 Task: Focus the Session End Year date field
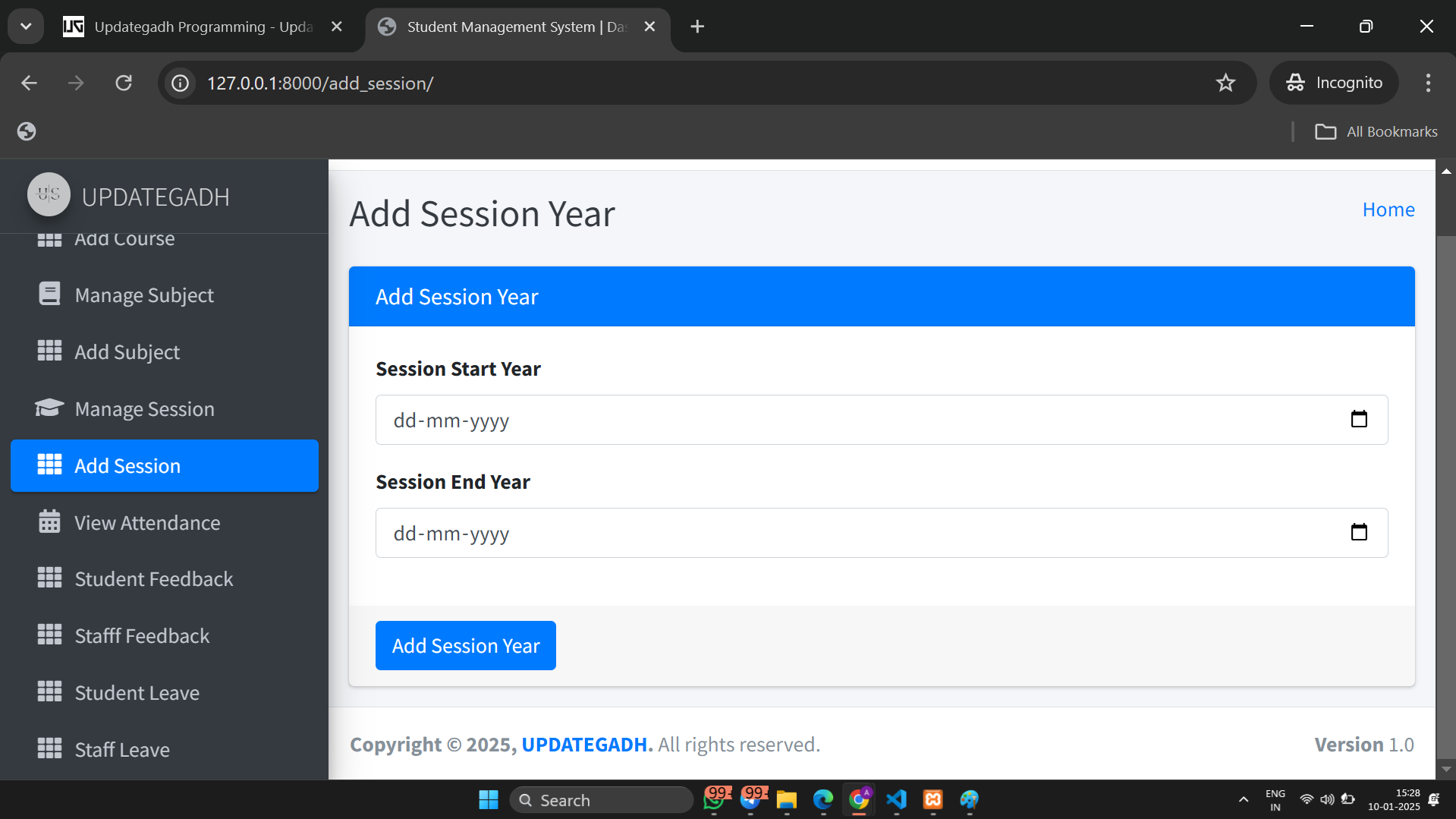click(x=882, y=532)
